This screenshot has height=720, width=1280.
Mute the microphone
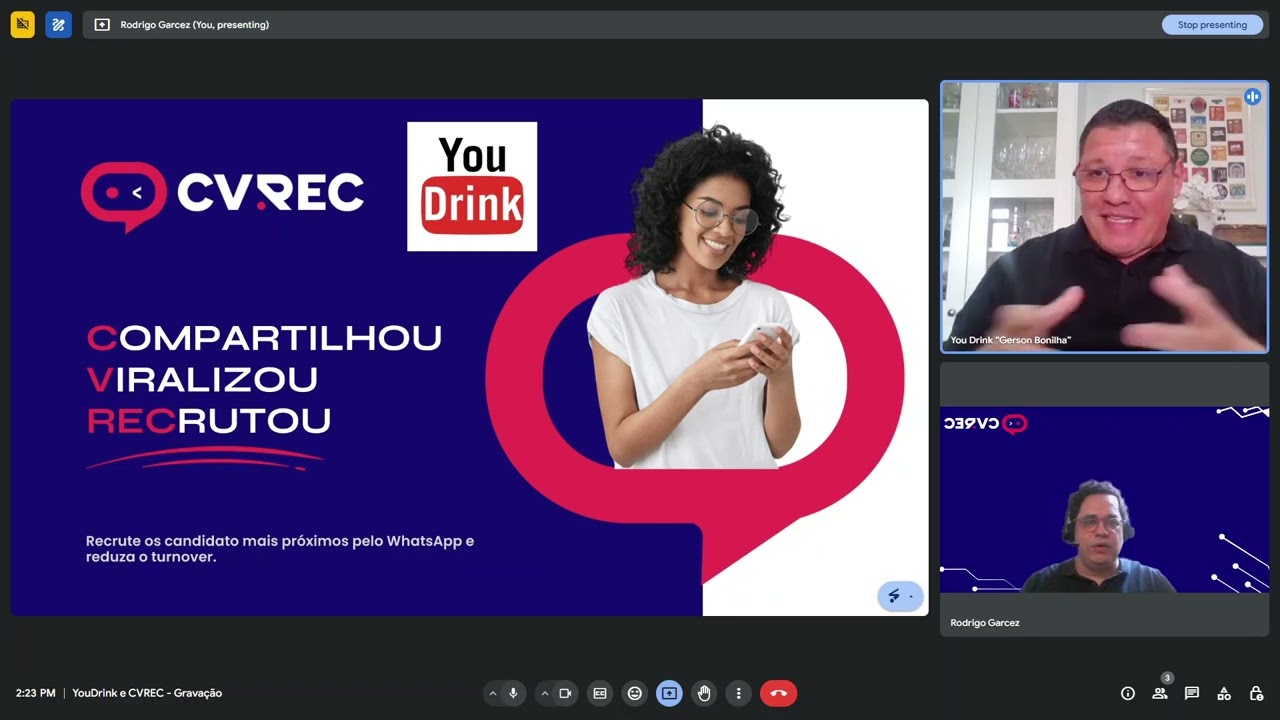[x=513, y=693]
